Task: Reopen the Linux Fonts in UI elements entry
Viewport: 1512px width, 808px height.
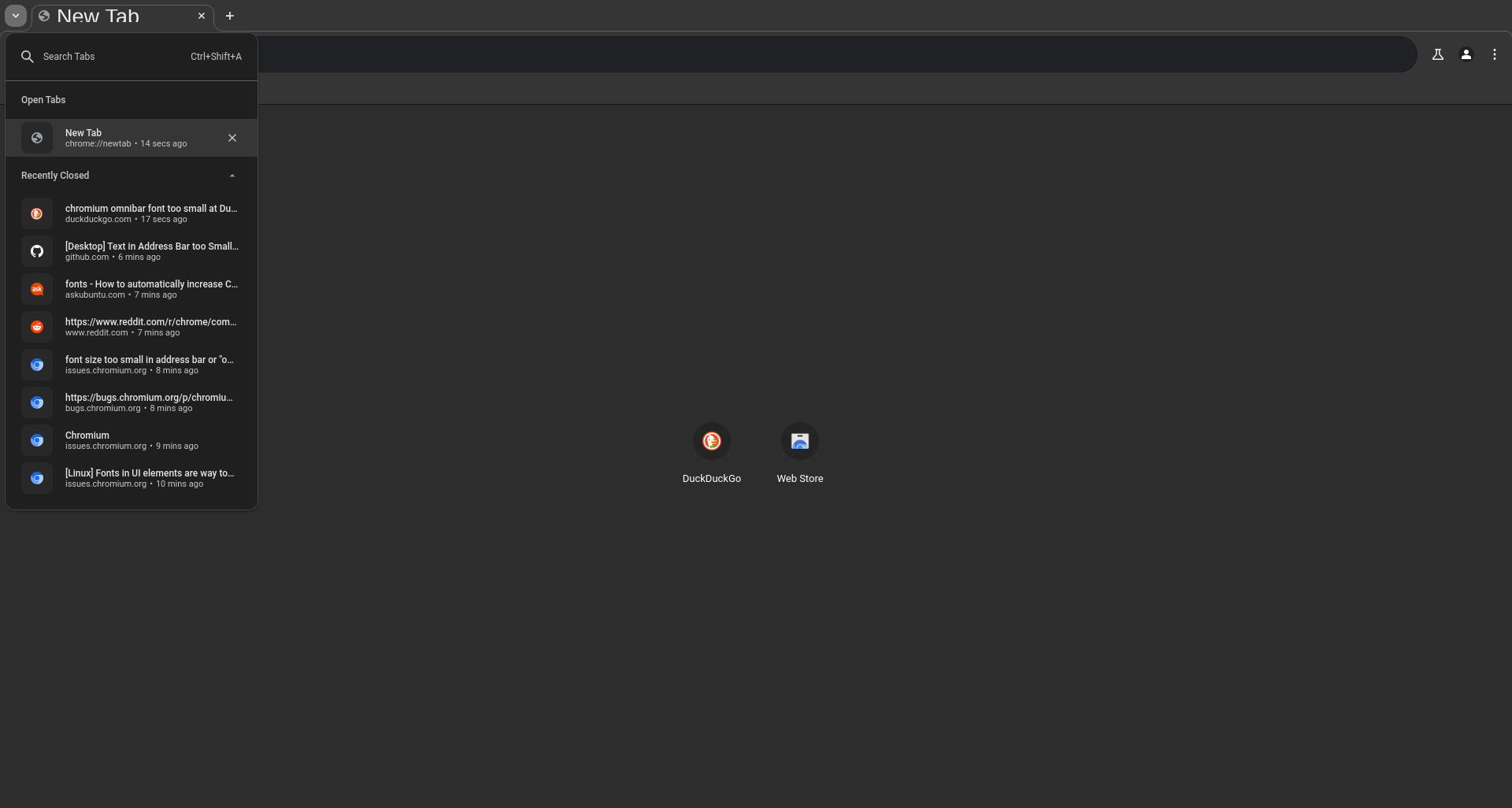Action: [x=132, y=478]
